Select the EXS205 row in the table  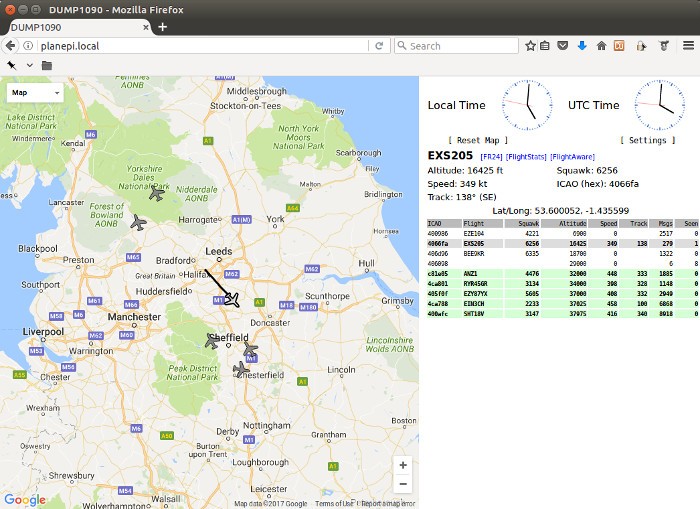tap(563, 244)
